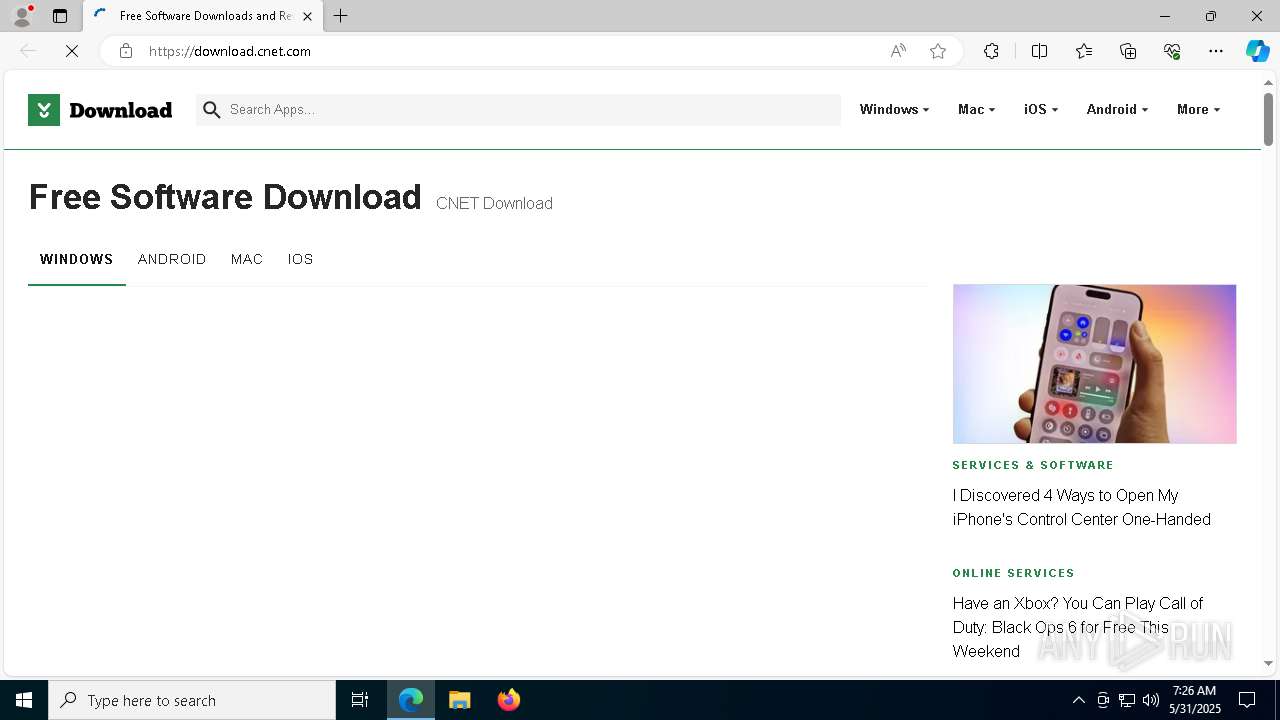
Task: Open Browser essentials icon
Action: pos(1172,51)
